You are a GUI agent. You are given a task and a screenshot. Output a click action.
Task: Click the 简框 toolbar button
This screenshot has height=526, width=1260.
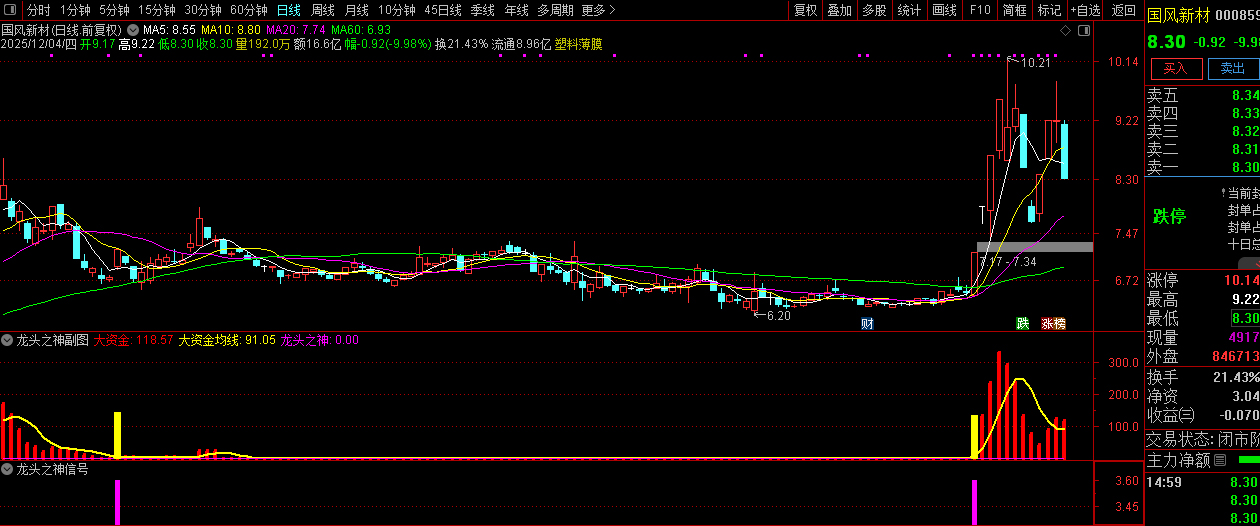[1014, 10]
